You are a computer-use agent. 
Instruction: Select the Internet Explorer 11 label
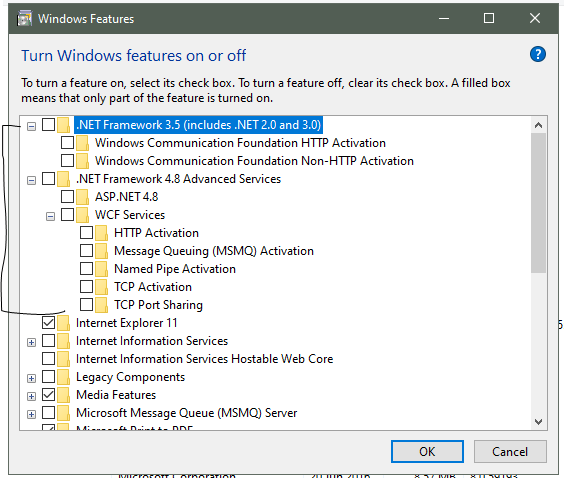point(127,323)
